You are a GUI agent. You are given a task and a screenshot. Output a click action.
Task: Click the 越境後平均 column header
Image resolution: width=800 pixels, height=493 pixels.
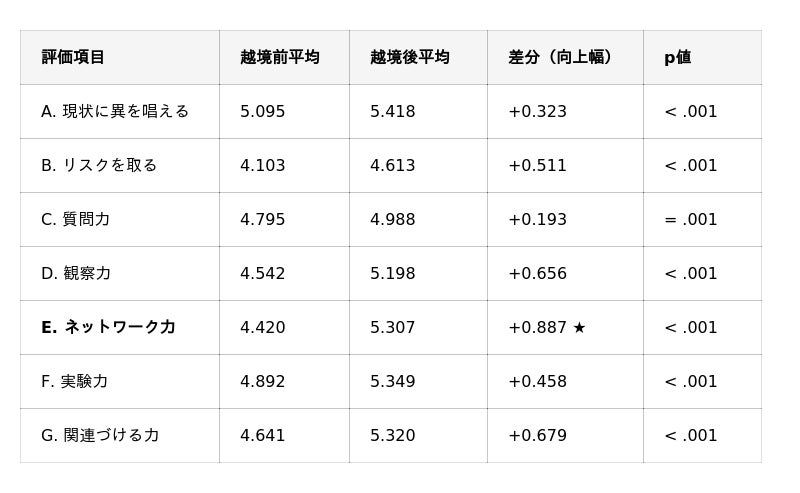pos(410,58)
